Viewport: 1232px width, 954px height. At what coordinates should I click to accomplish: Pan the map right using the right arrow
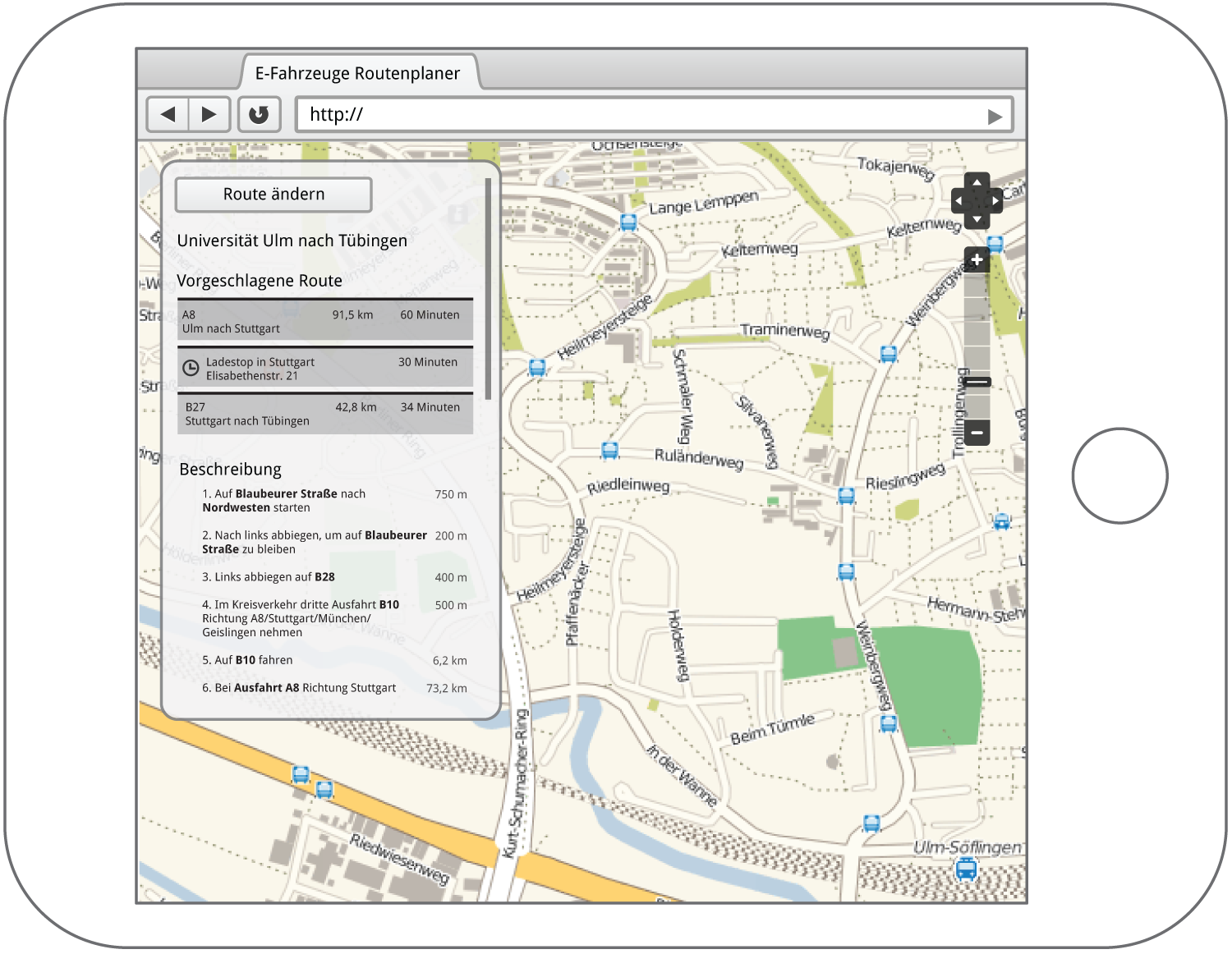[995, 200]
